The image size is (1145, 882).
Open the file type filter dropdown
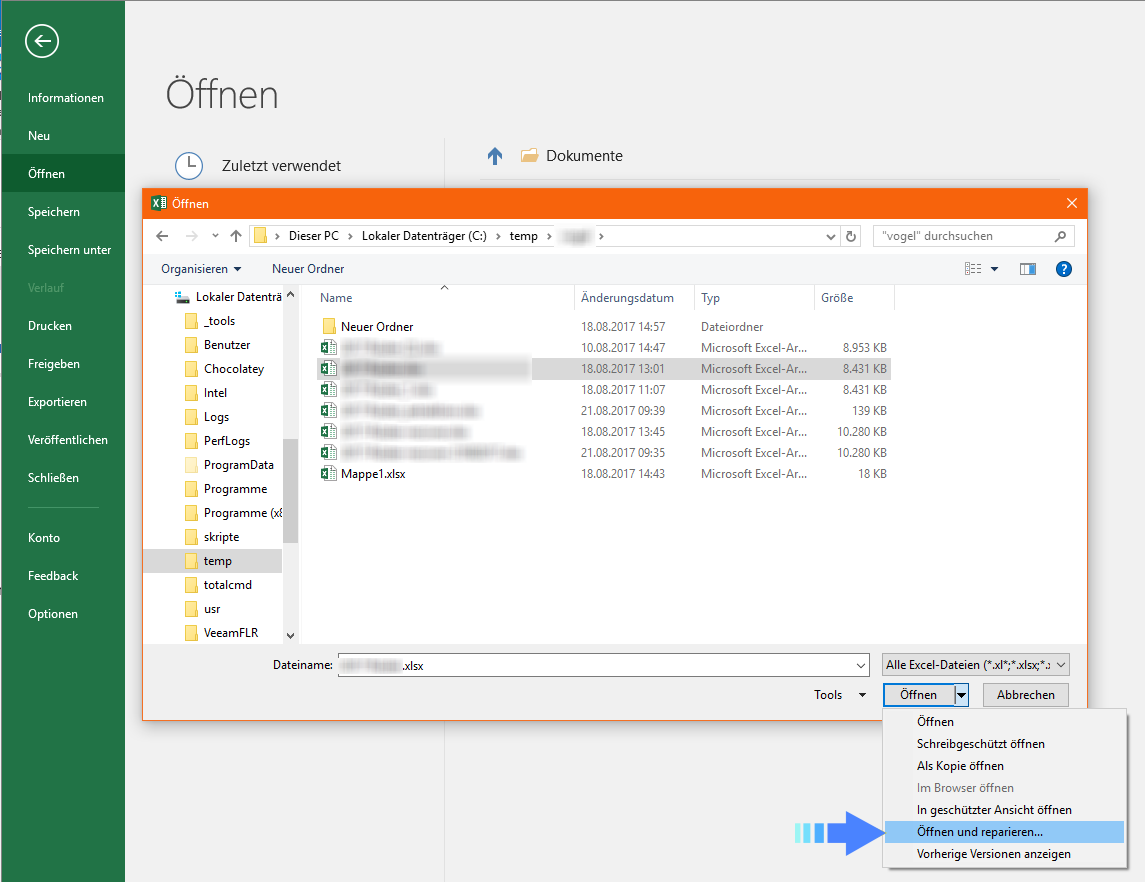(975, 664)
